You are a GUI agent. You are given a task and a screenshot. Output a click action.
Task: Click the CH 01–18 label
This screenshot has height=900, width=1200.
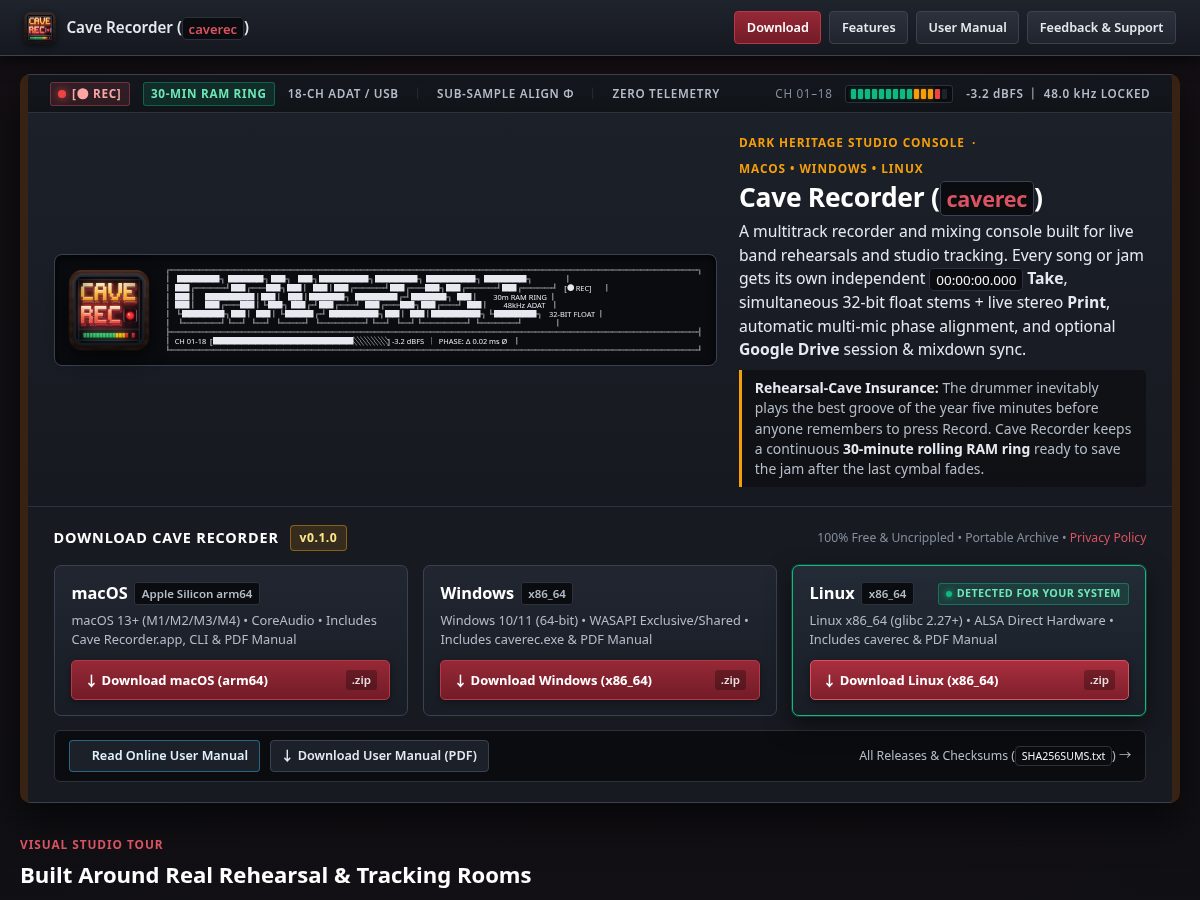803,94
